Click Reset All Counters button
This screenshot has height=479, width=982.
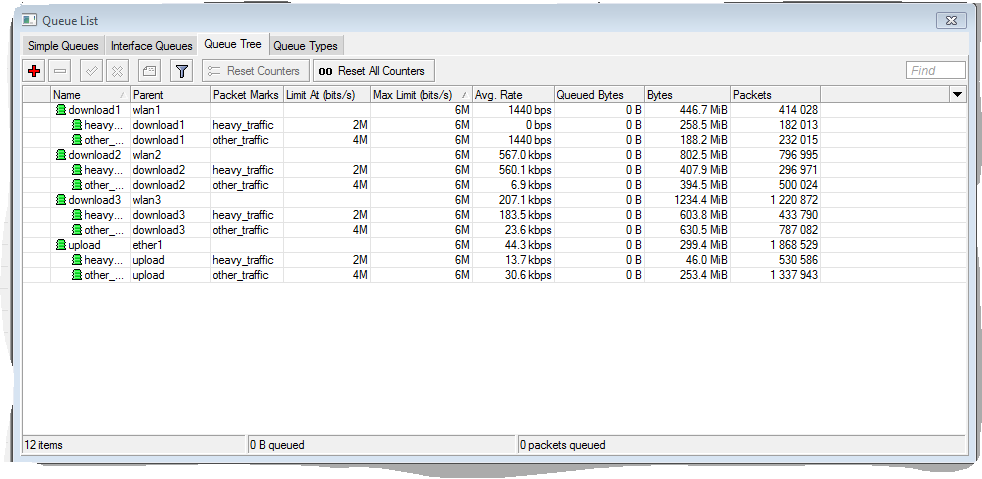(x=374, y=71)
